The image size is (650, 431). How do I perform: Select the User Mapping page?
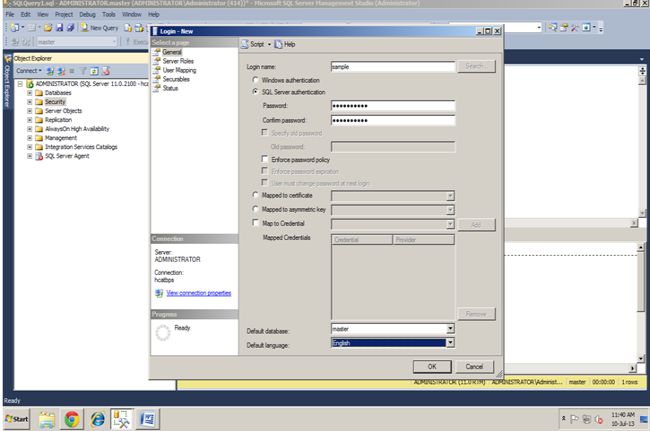pos(179,70)
